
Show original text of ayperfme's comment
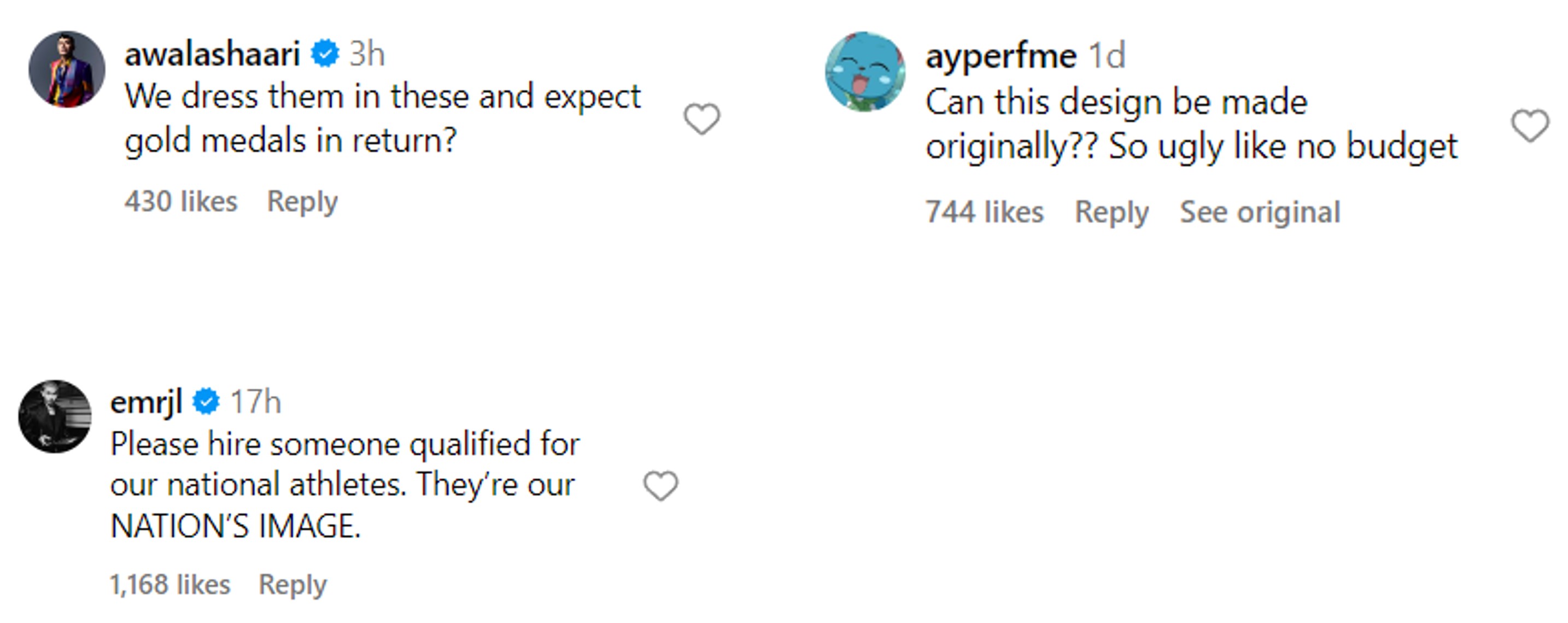[1260, 213]
